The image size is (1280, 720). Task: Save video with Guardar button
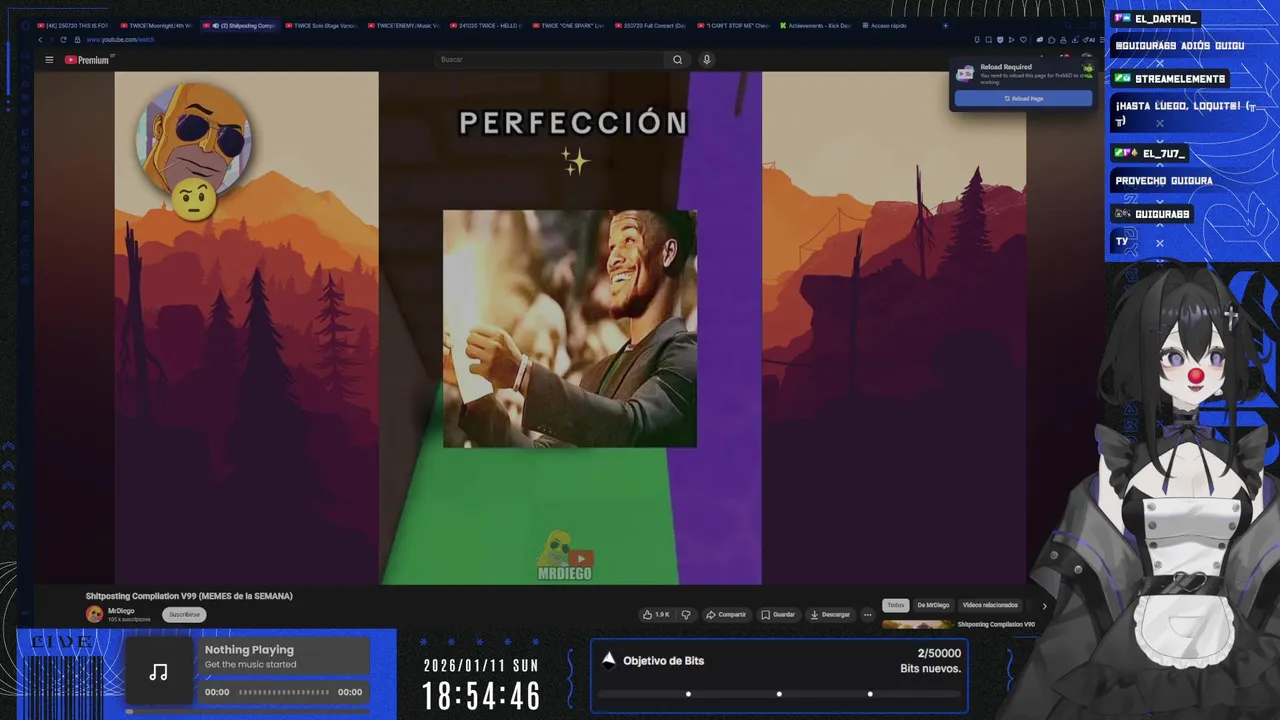778,615
